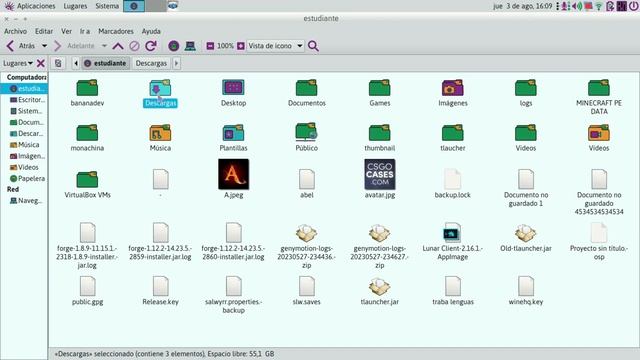Select the public.gpg file

pyautogui.click(x=87, y=291)
